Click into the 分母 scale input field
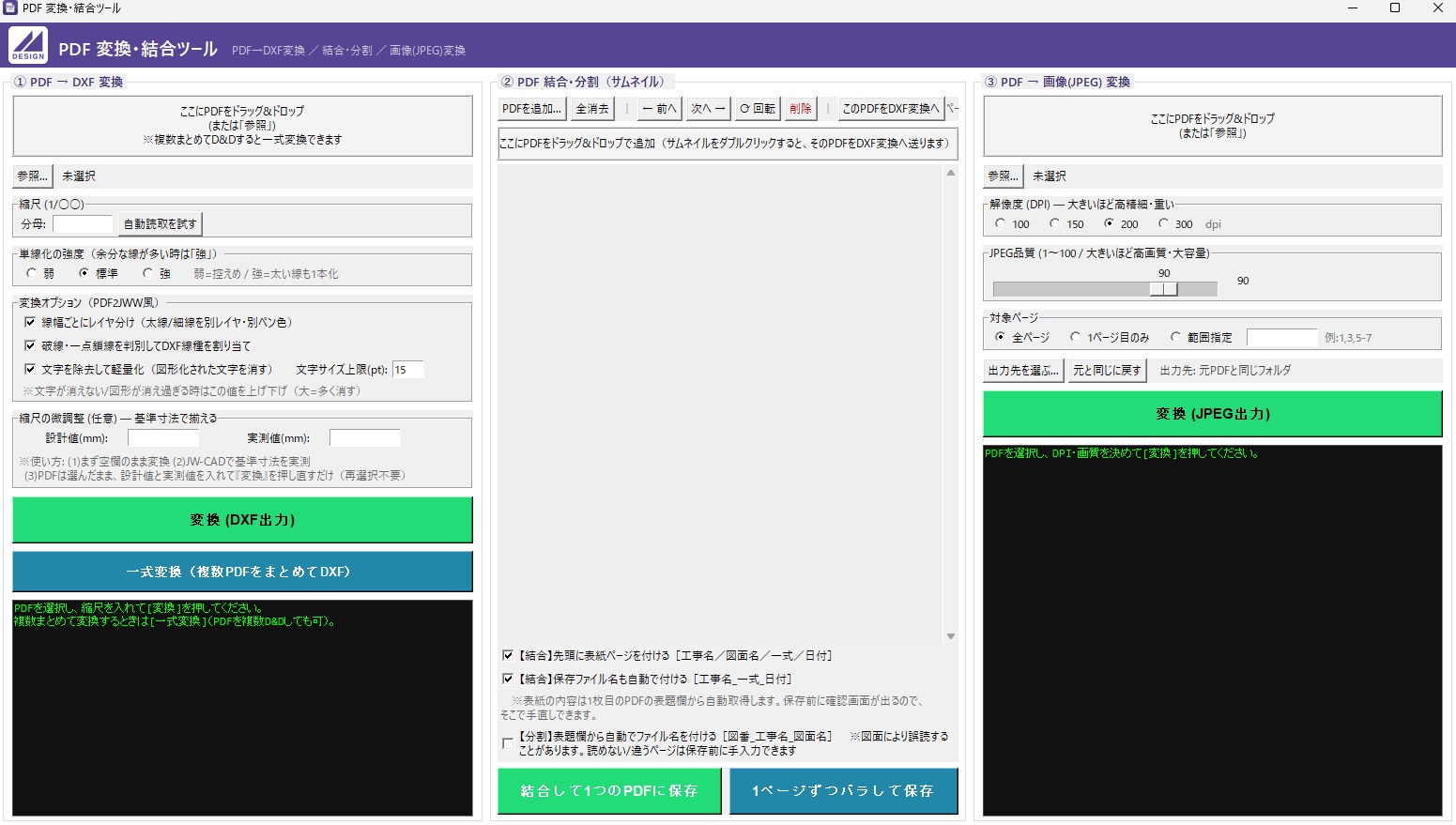 83,223
